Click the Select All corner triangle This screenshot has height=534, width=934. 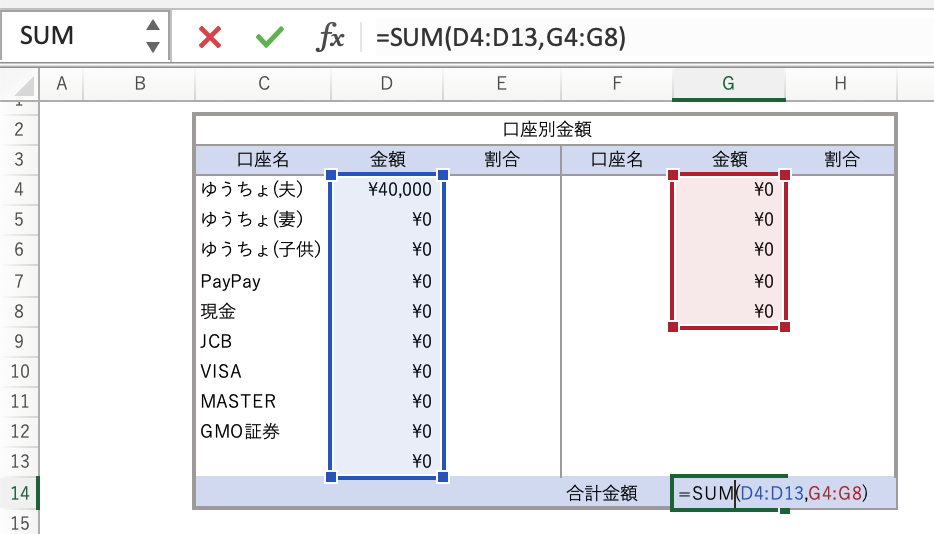pyautogui.click(x=25, y=85)
